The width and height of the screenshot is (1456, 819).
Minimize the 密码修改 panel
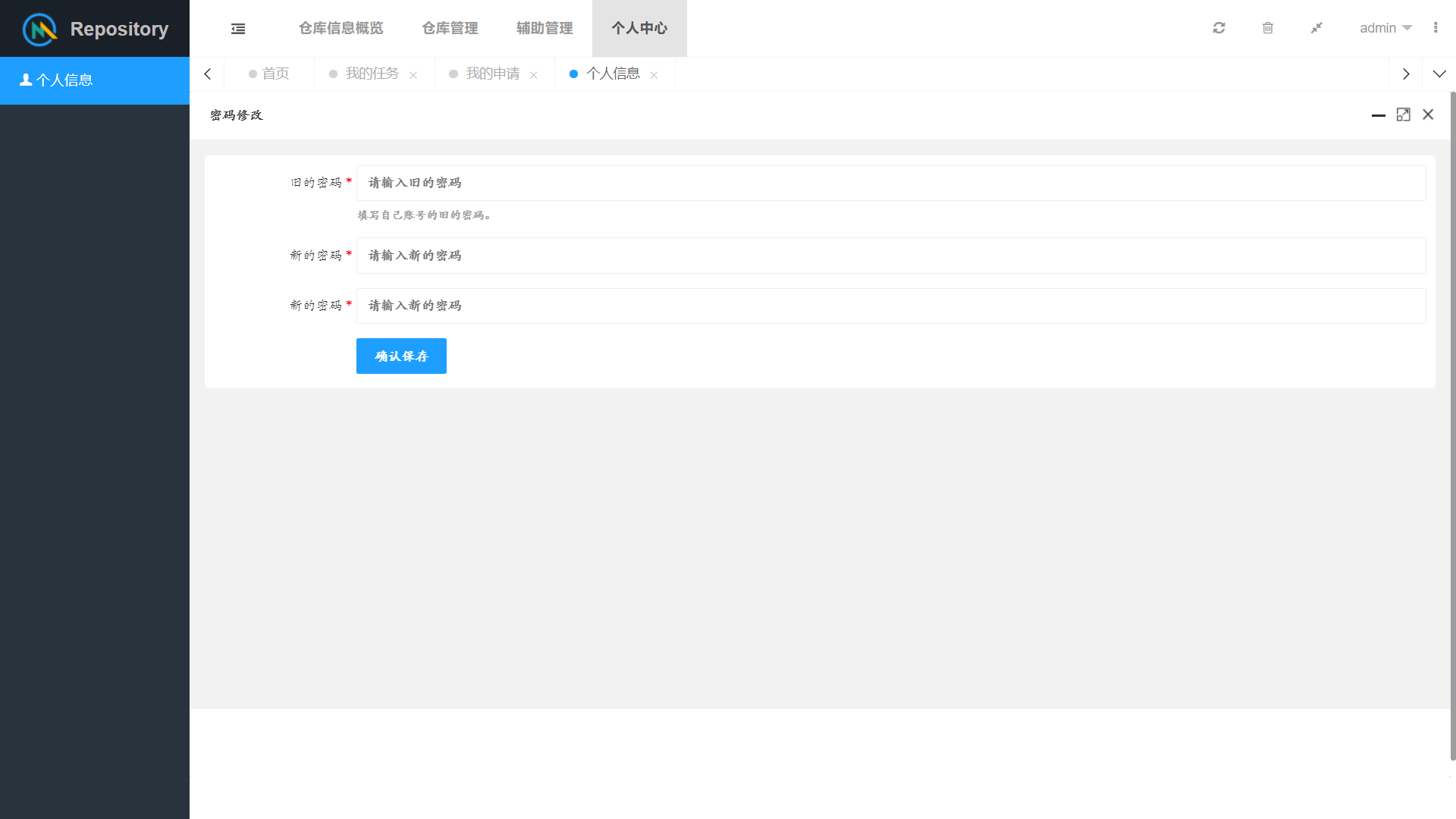click(1378, 115)
